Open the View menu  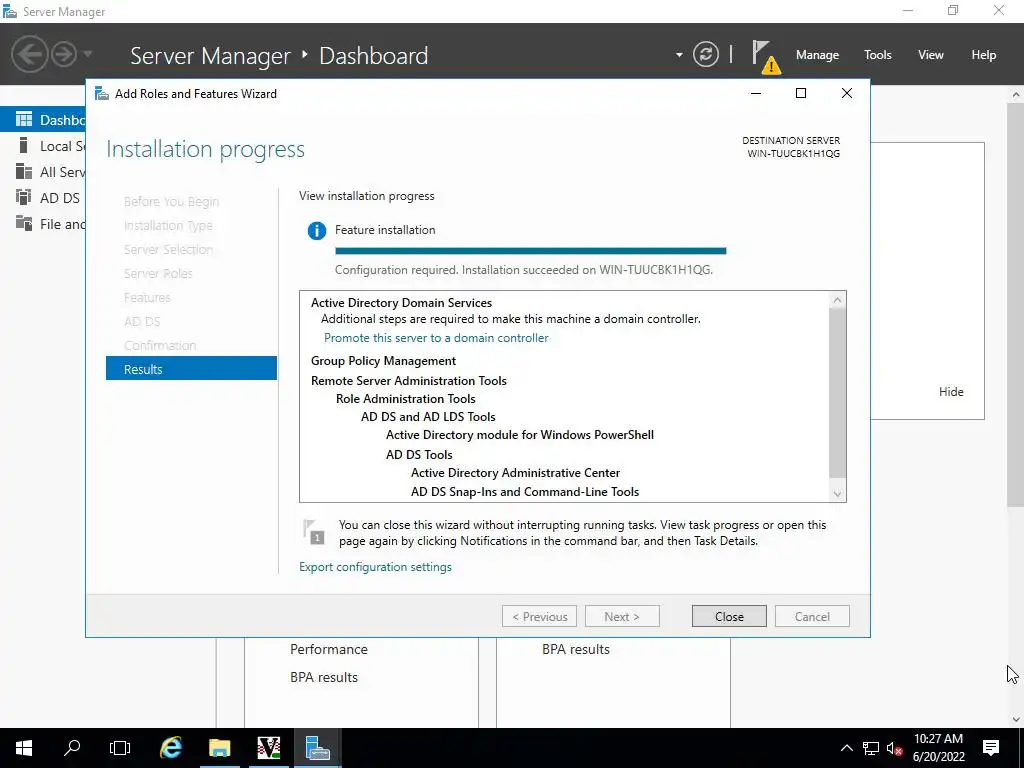point(931,55)
